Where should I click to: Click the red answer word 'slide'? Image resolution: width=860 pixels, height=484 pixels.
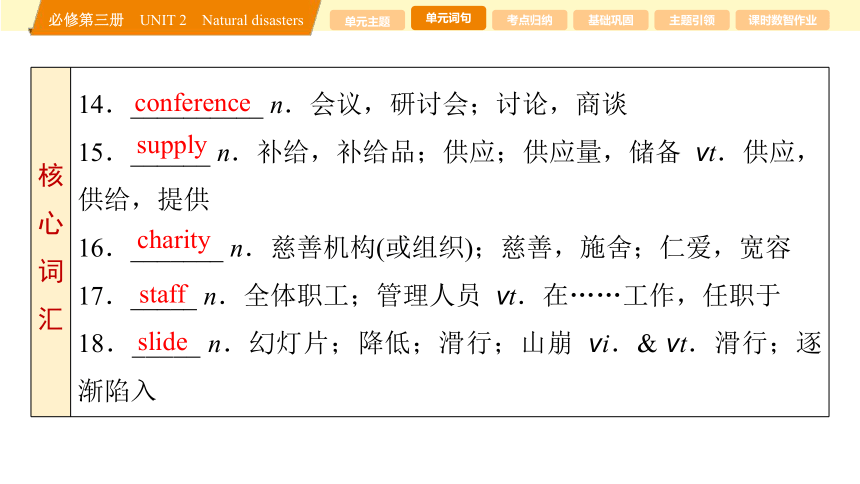tap(162, 342)
